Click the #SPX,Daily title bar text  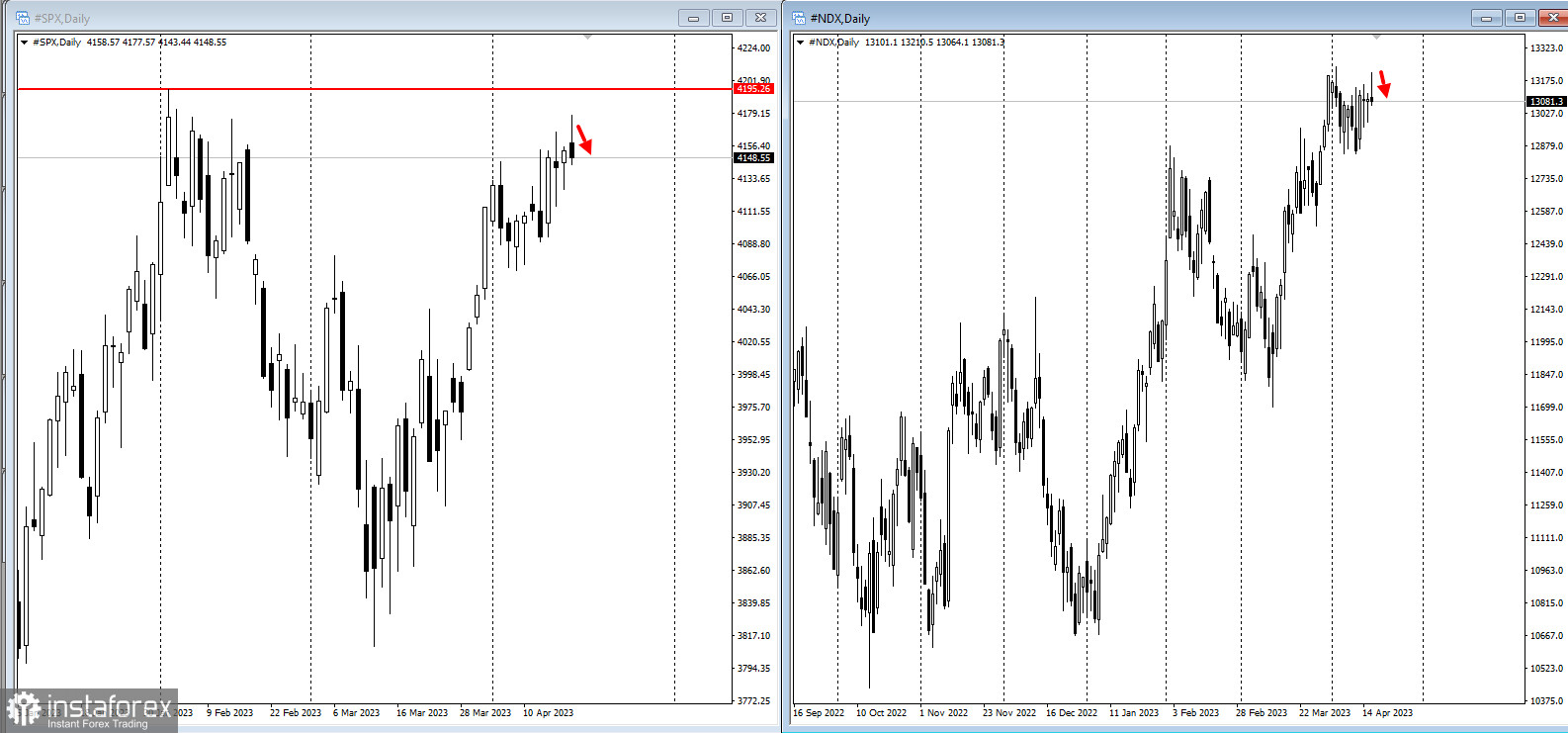[61, 19]
